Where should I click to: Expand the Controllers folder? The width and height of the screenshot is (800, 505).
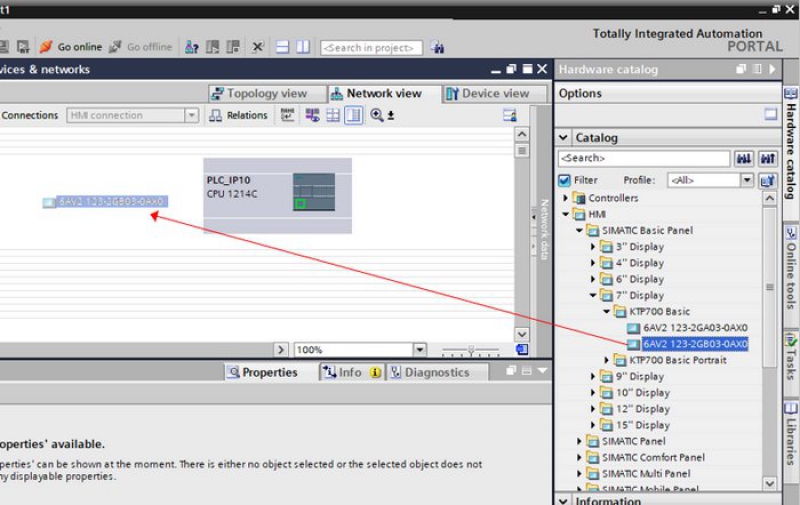565,198
